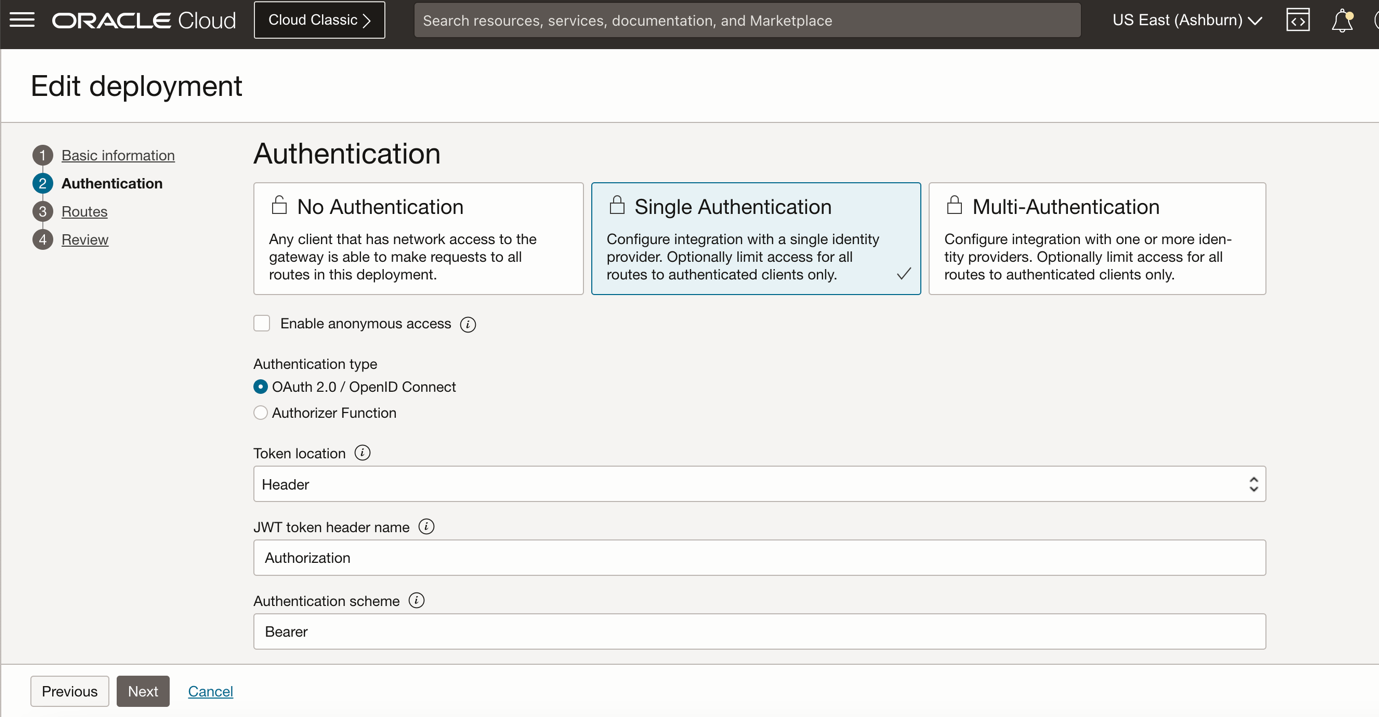
Task: Jump to the Routes step
Action: 84,211
